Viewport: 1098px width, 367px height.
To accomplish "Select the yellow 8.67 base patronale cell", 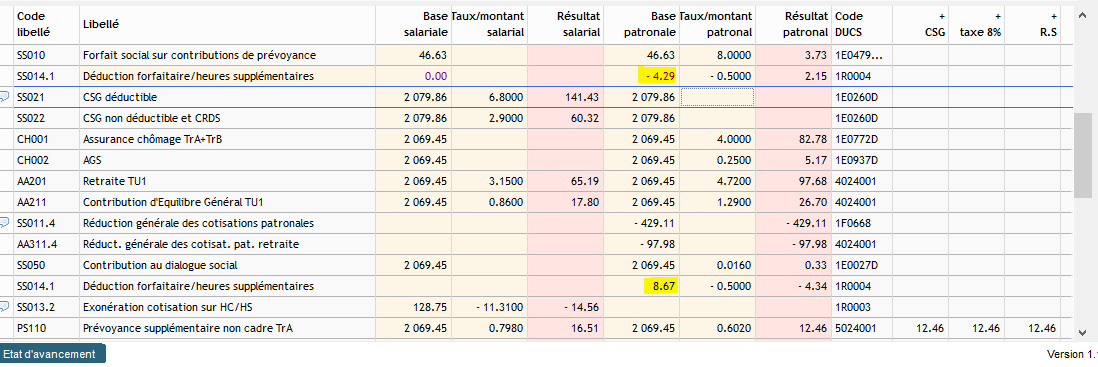I will click(x=660, y=285).
